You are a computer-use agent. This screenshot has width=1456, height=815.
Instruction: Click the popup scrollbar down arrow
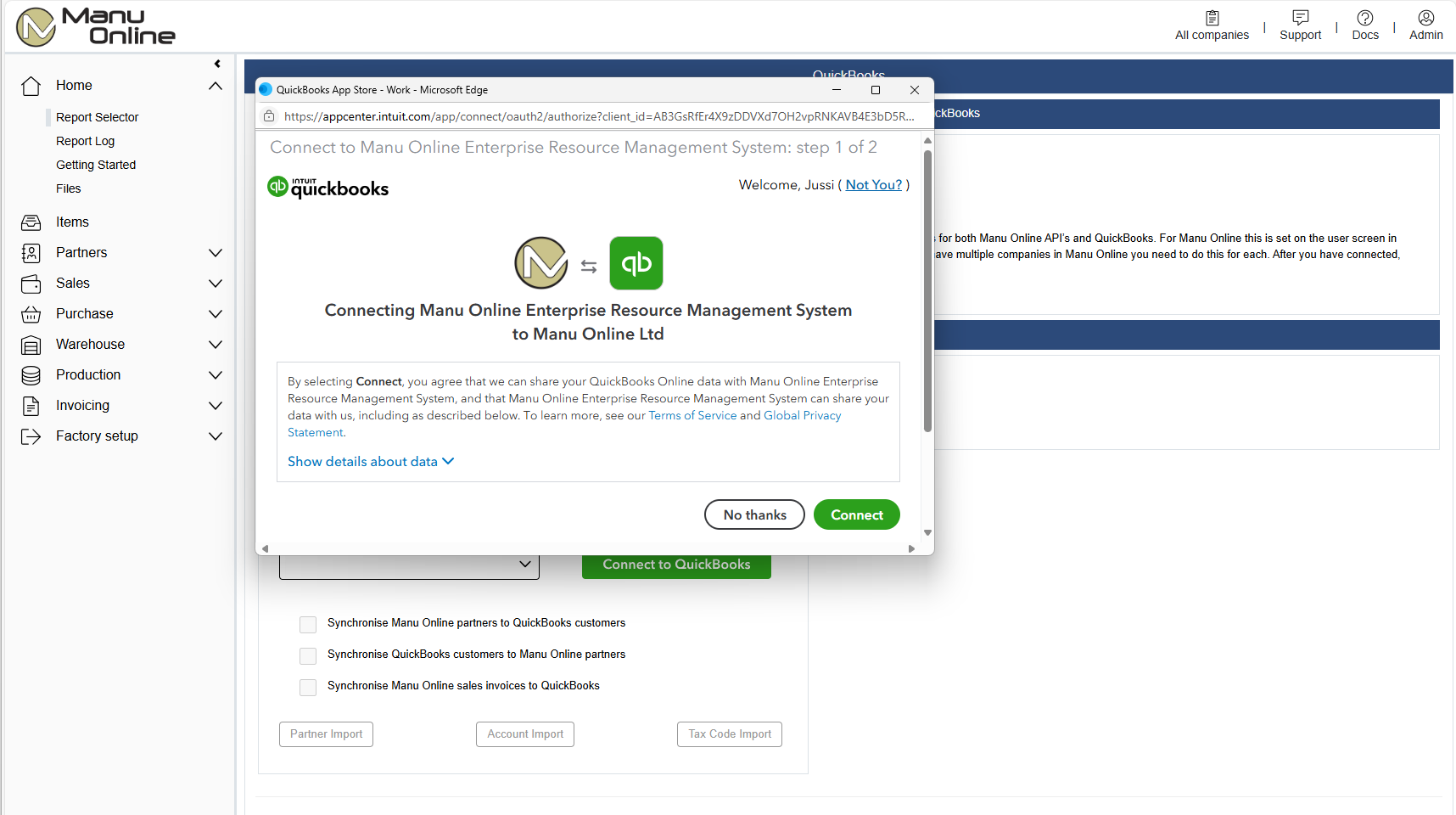(927, 533)
